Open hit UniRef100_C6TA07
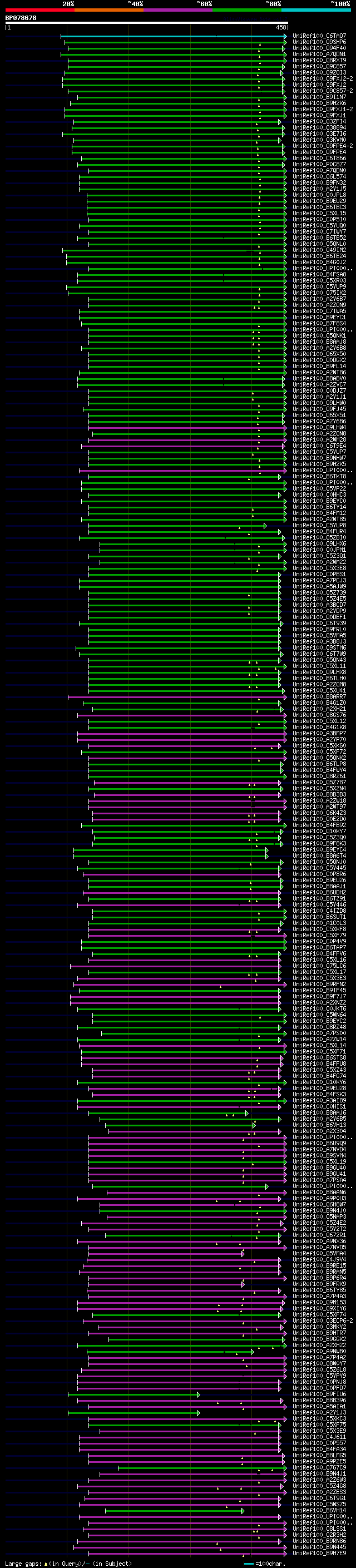 point(319,37)
